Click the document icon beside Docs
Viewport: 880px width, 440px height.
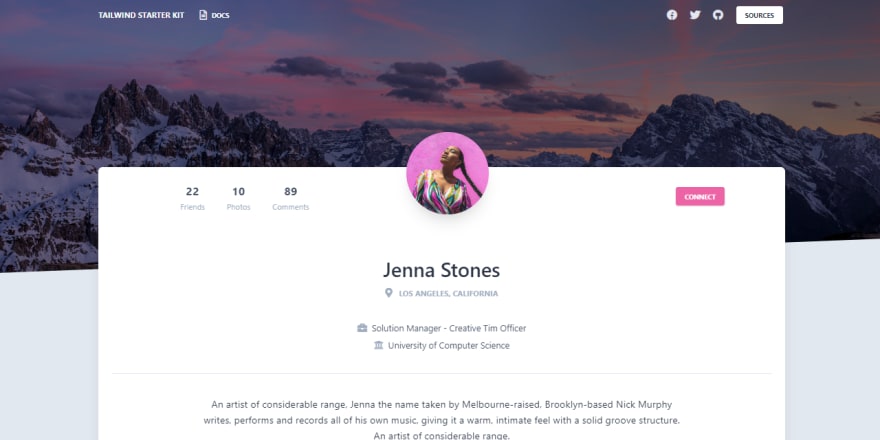click(x=203, y=15)
